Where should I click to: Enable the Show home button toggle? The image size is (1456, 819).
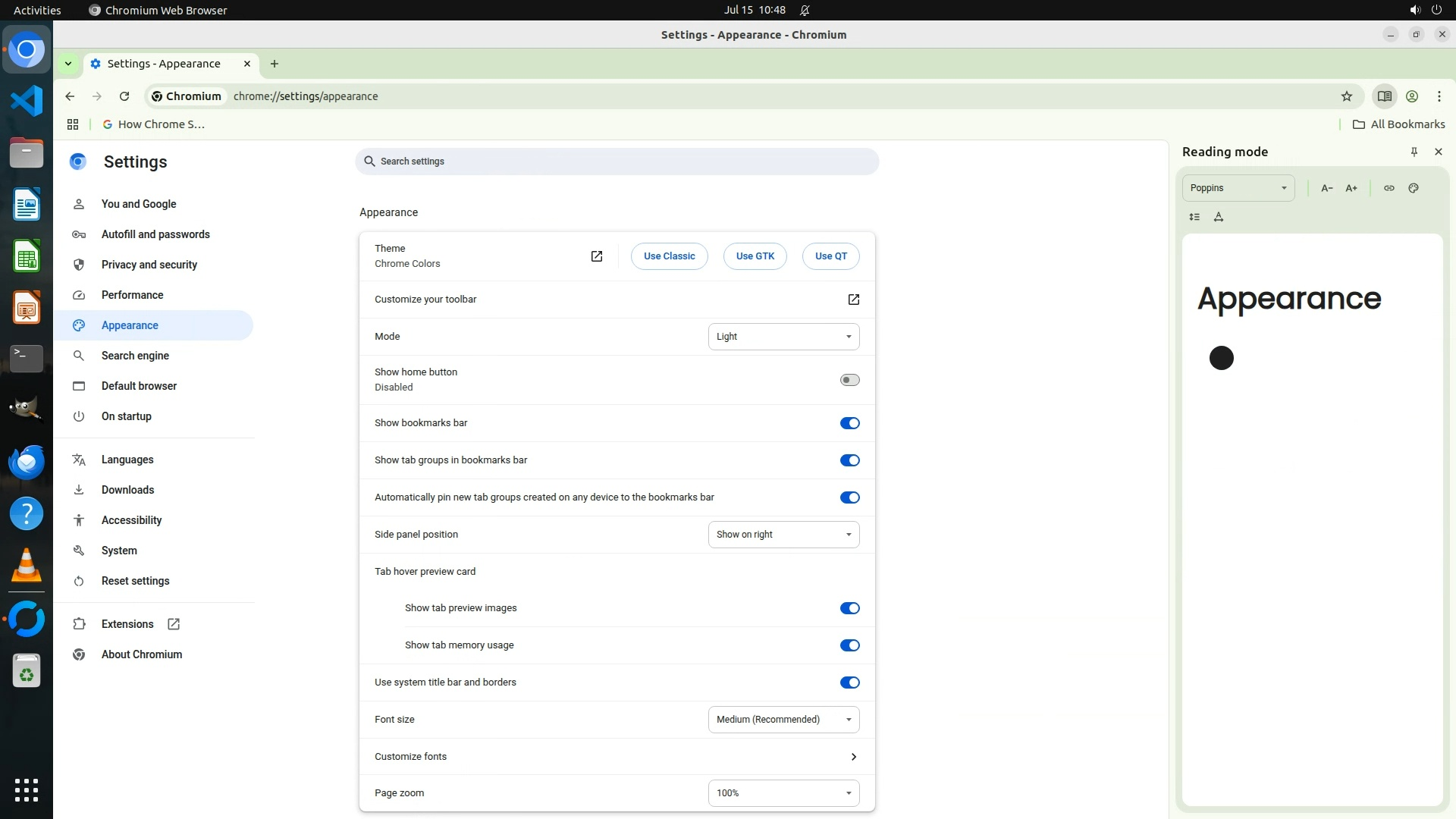[849, 380]
